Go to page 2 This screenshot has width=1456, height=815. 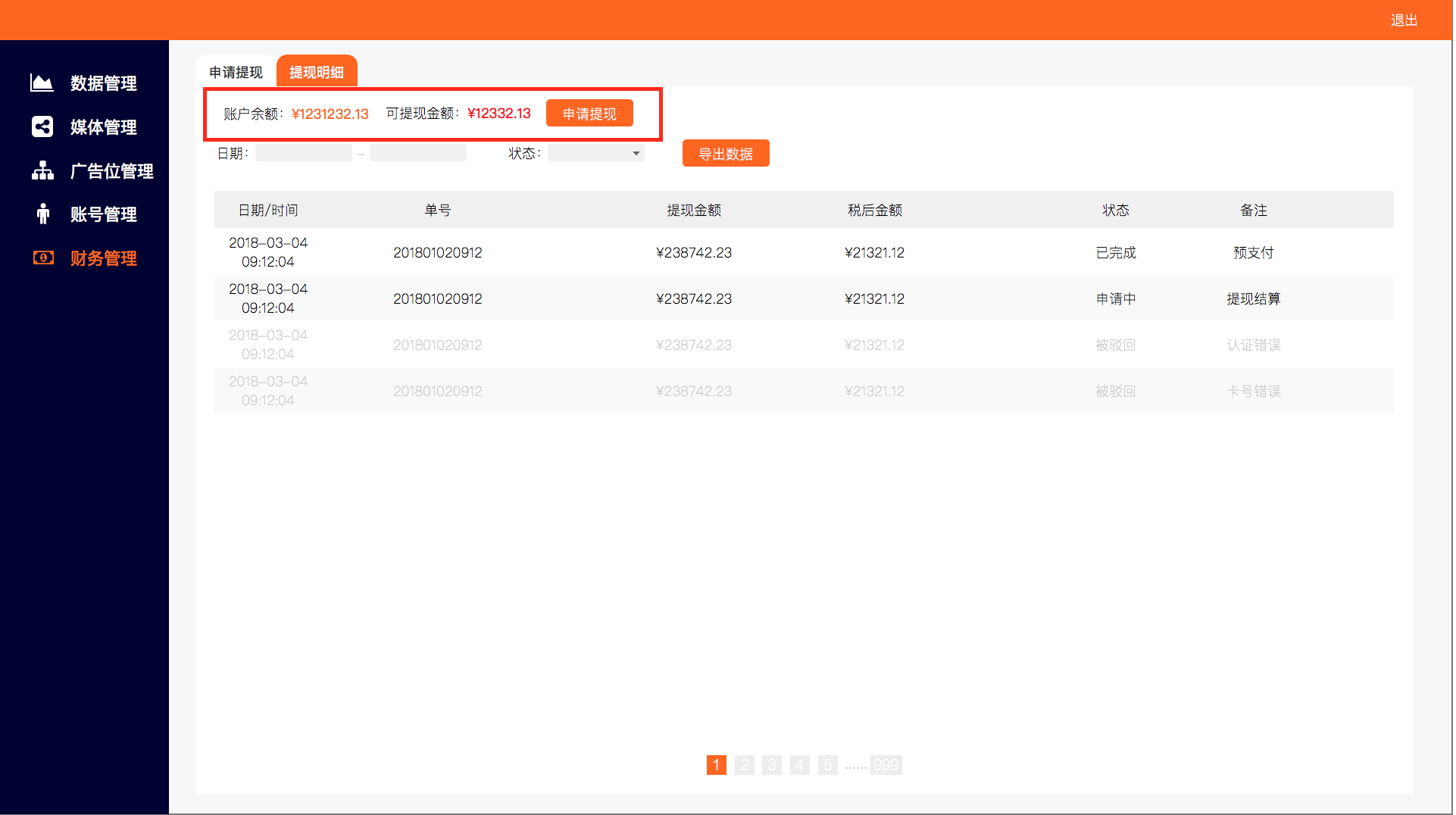pos(745,765)
